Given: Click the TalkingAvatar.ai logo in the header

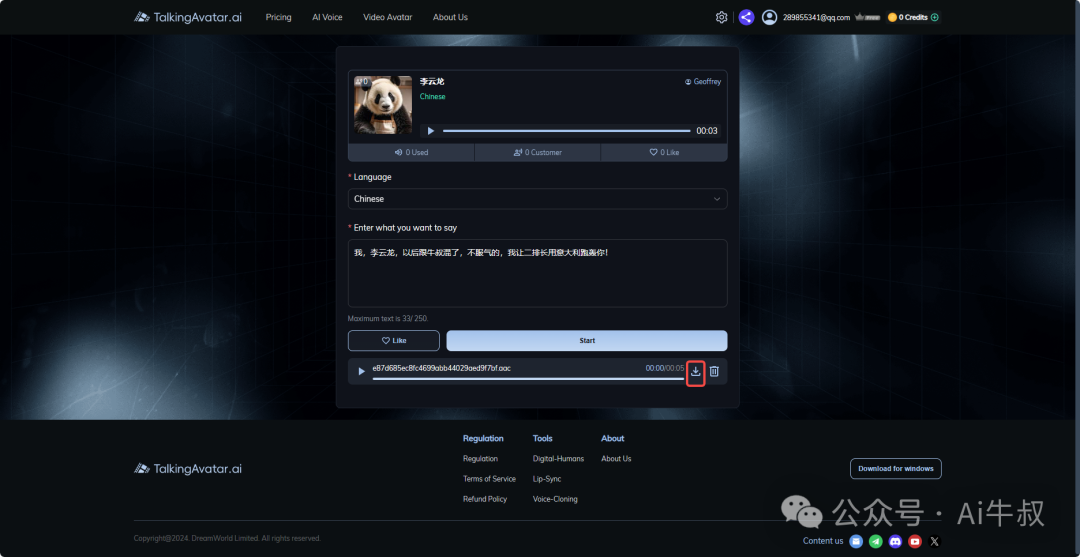Looking at the screenshot, I should tap(187, 17).
